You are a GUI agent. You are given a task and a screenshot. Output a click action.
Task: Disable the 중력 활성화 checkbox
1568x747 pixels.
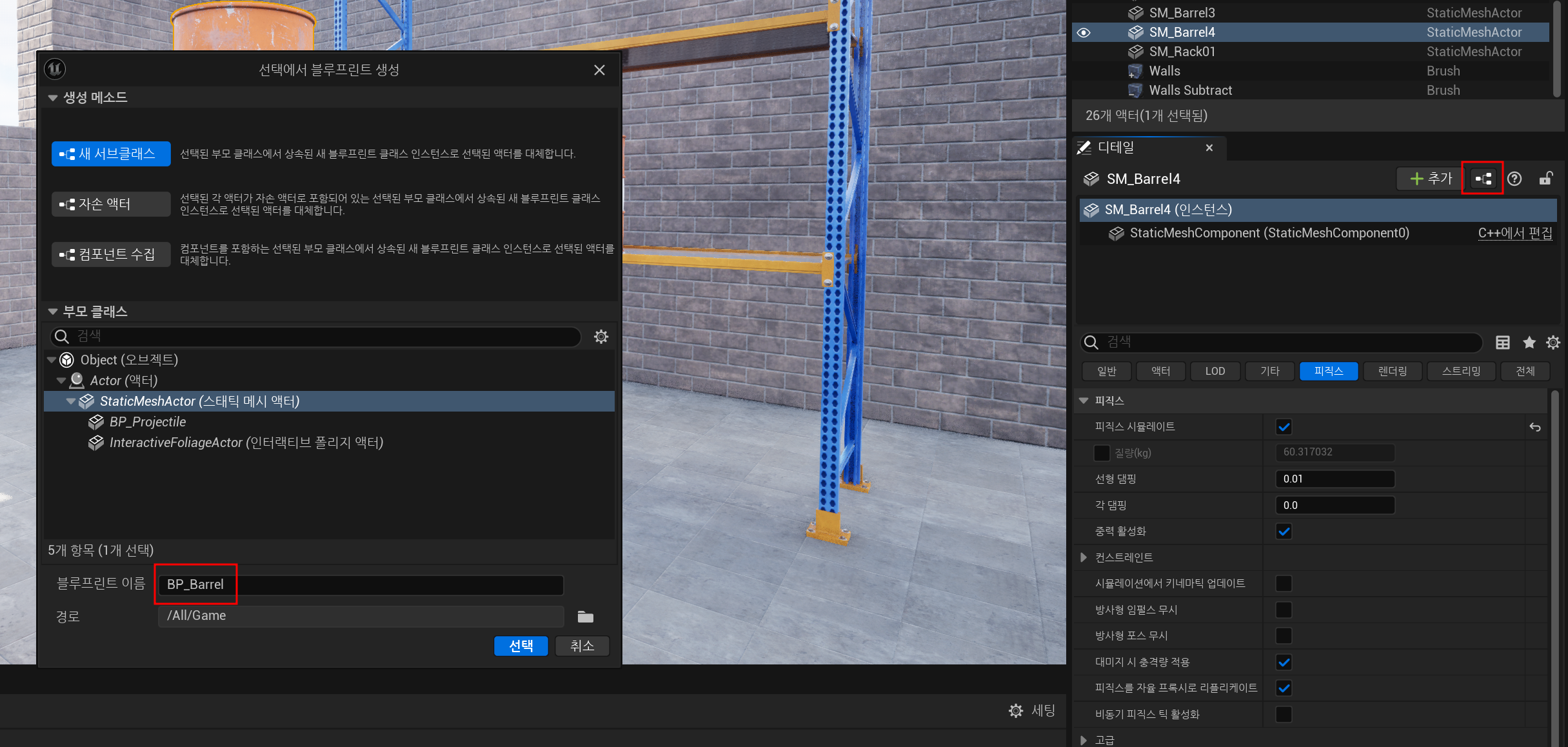pyautogui.click(x=1284, y=532)
